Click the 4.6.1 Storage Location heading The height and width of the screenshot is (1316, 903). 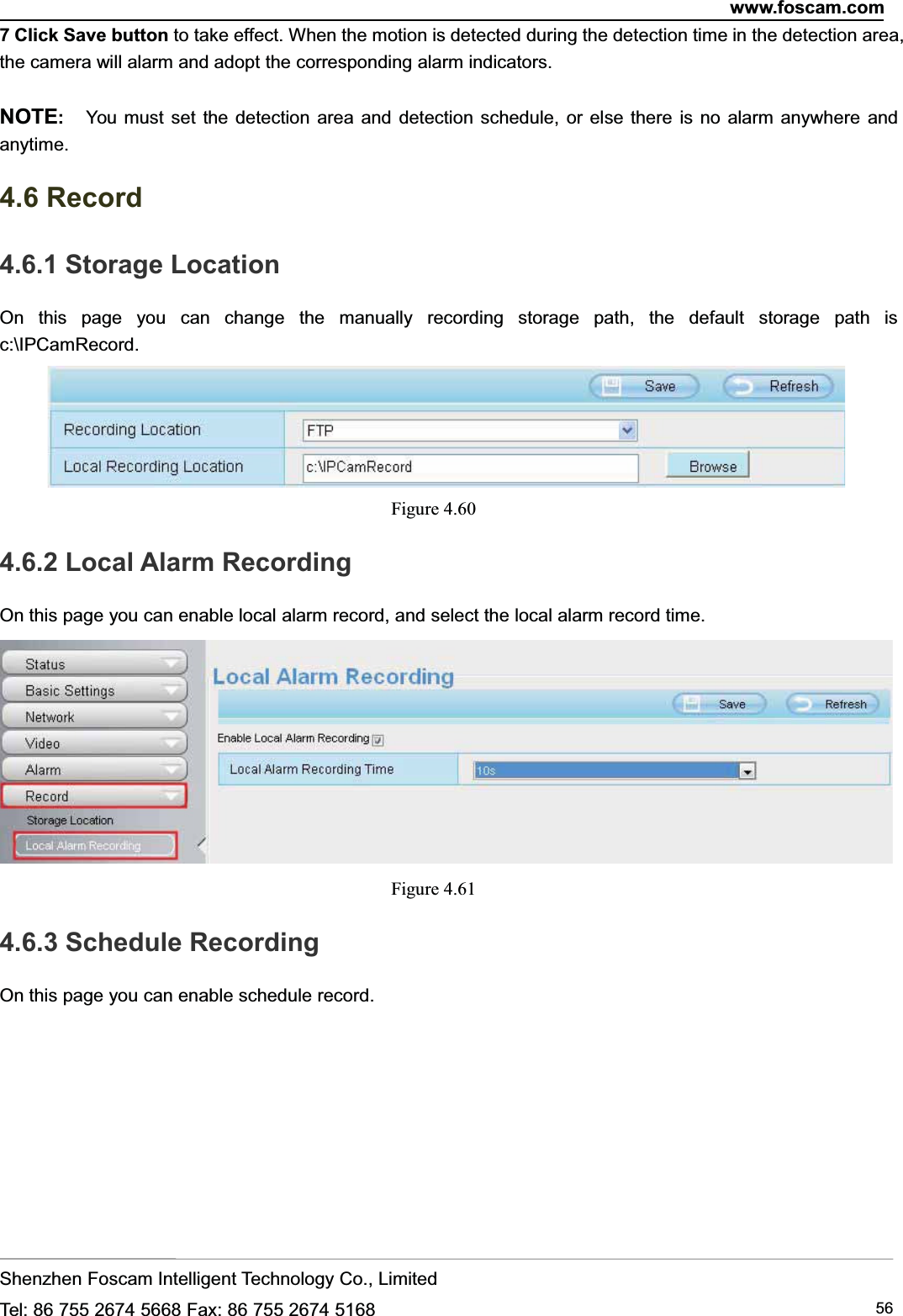(140, 265)
